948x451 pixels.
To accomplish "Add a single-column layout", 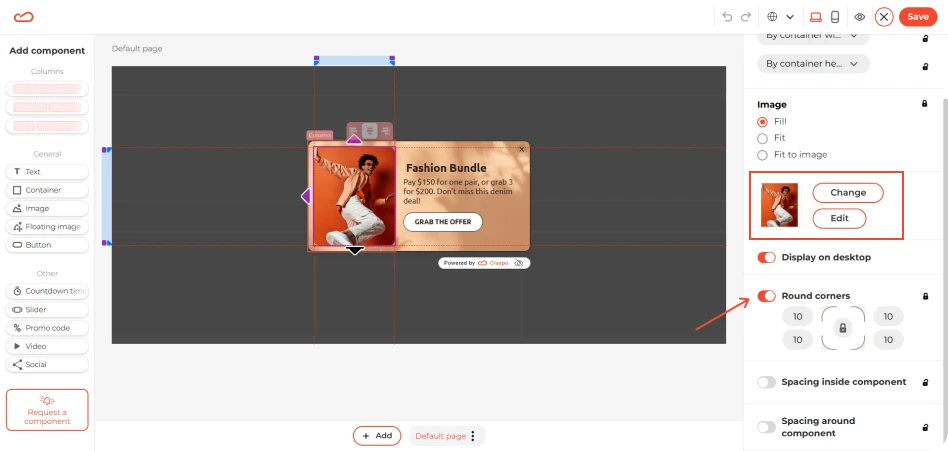I will tap(47, 89).
